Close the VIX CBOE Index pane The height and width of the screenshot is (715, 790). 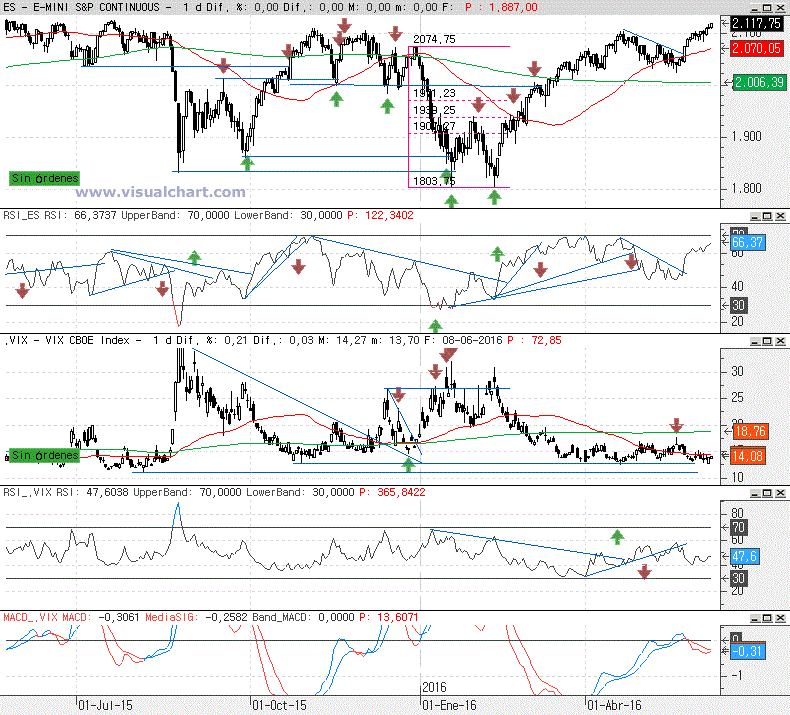780,341
